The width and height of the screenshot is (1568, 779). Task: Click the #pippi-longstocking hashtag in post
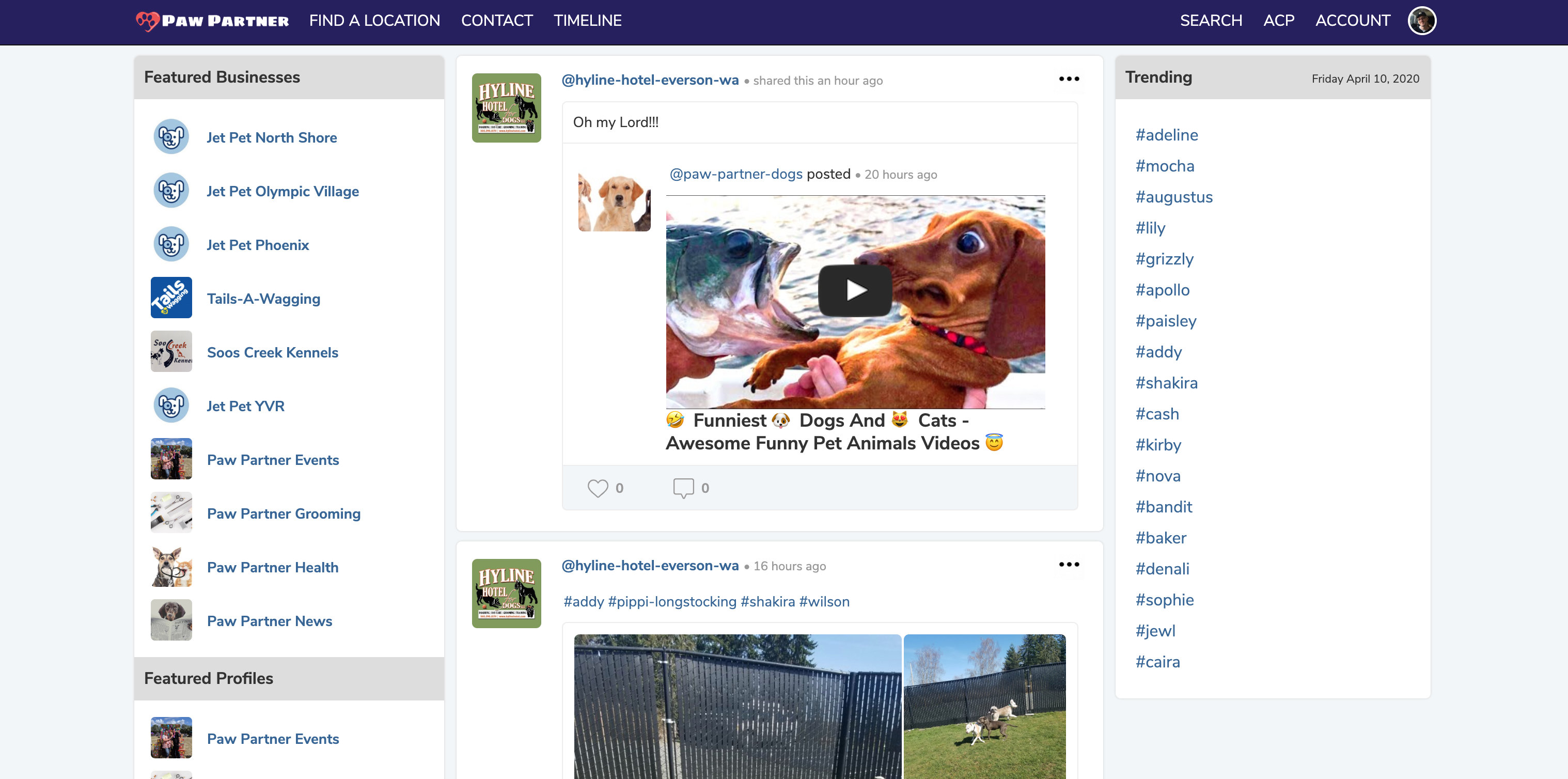[x=671, y=602]
